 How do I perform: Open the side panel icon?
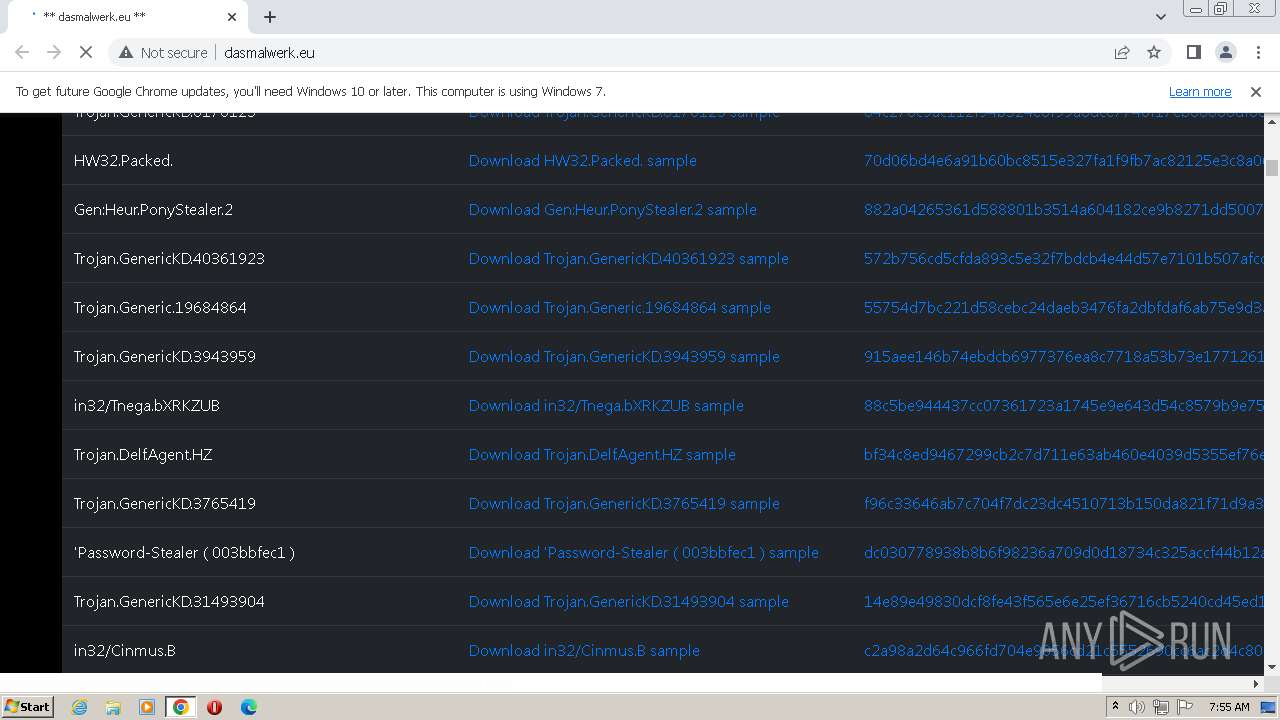coord(1193,52)
